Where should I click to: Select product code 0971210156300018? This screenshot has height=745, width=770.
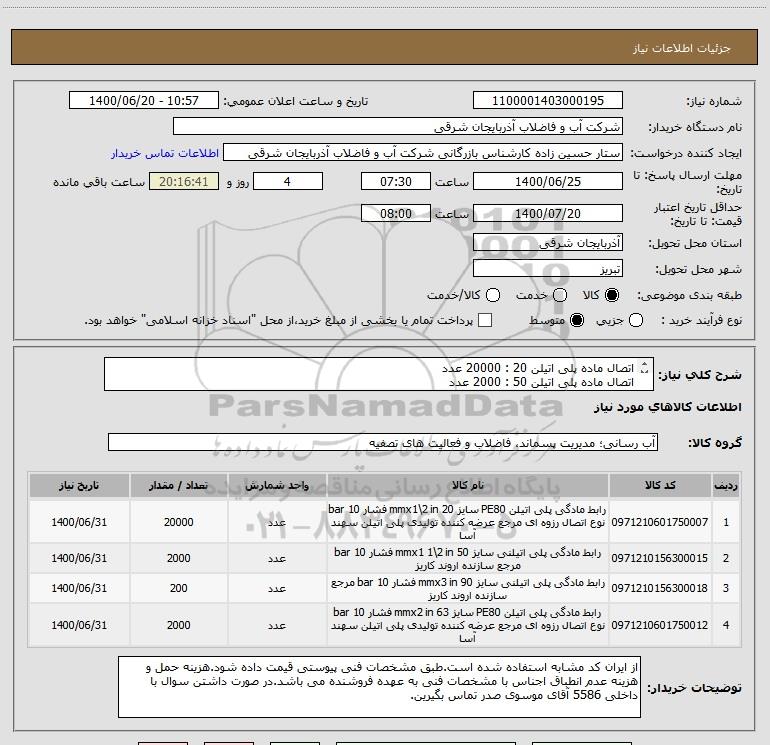point(660,588)
